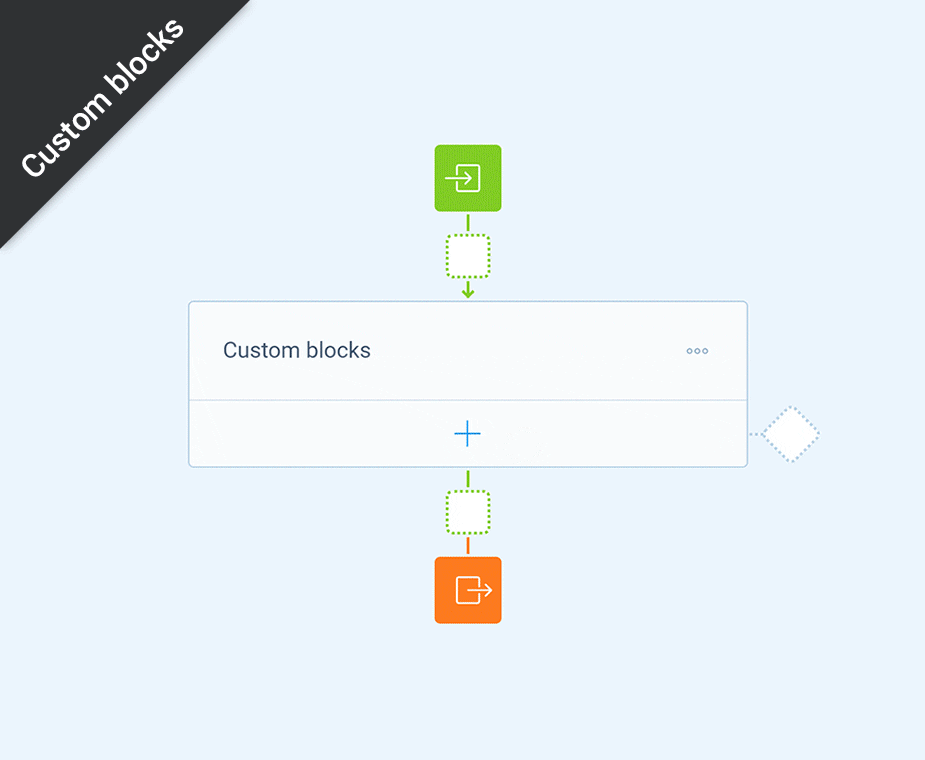Click the dotted line leading to the diamond
Image resolution: width=925 pixels, height=760 pixels.
tap(755, 434)
